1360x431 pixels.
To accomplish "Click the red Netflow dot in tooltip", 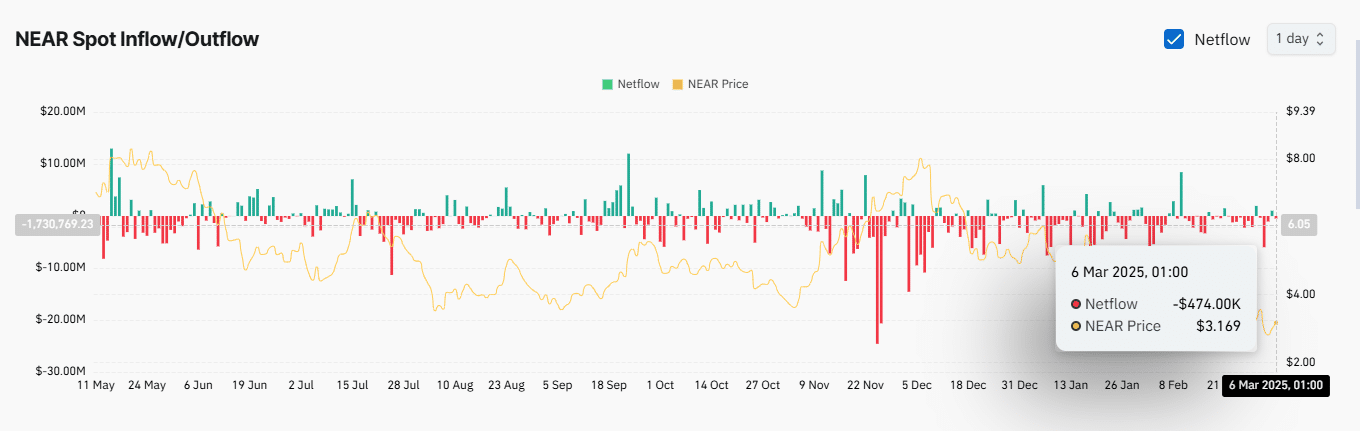I will pyautogui.click(x=1076, y=304).
